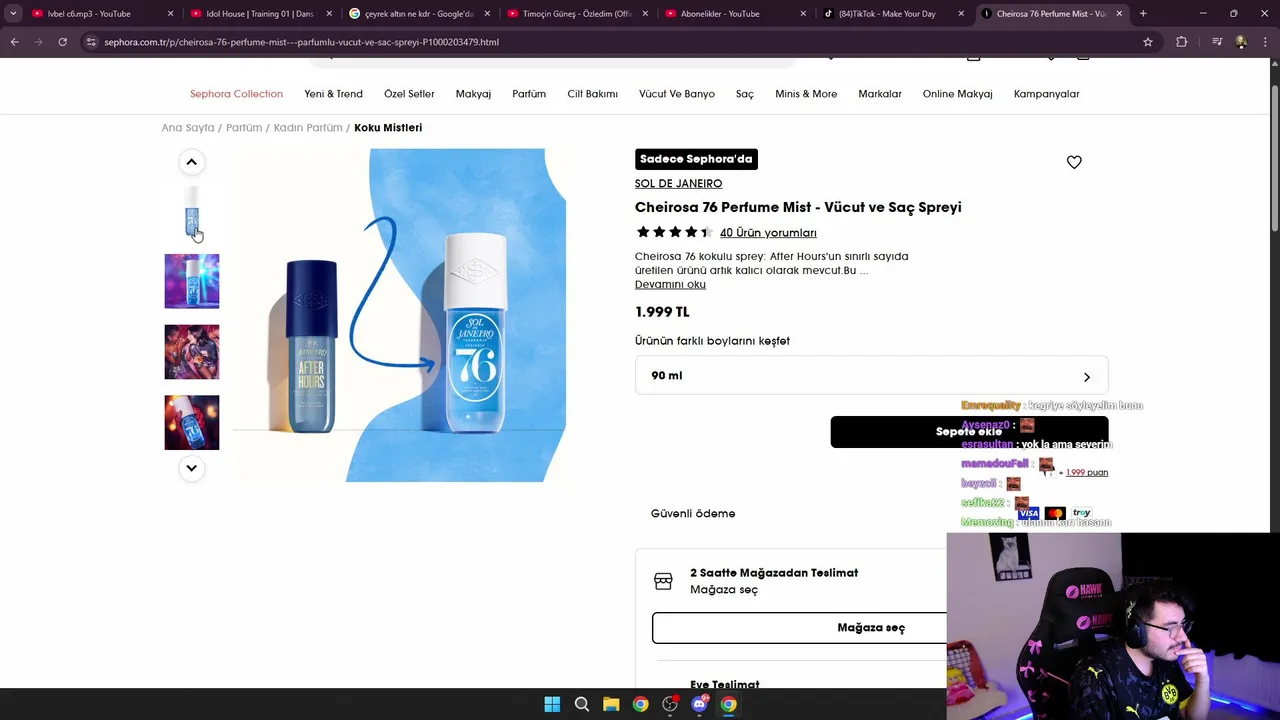Add product to wishlist with heart icon
The image size is (1280, 720).
(x=1074, y=162)
